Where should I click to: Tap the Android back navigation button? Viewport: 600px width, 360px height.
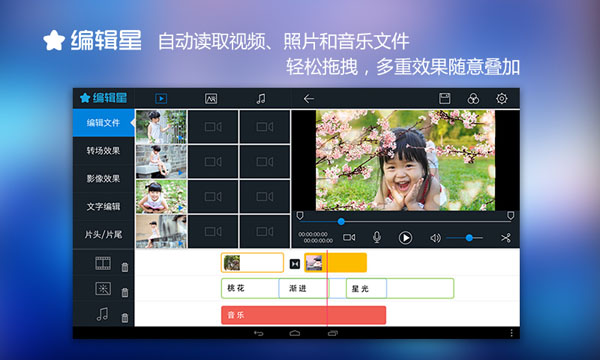(259, 333)
